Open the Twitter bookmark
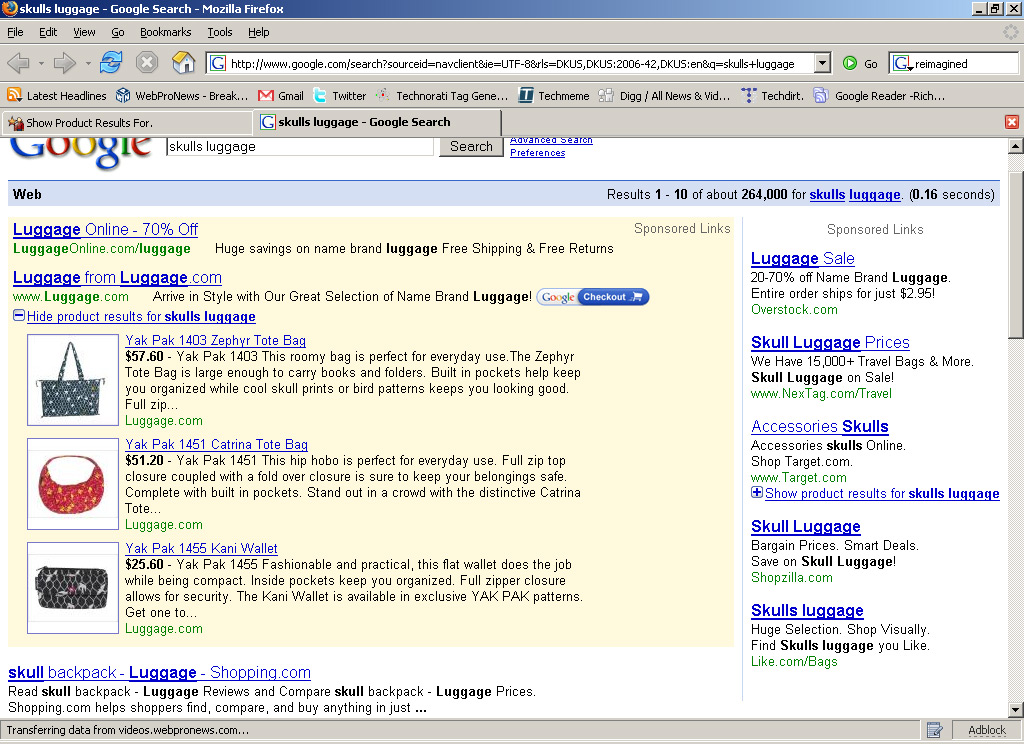Viewport: 1024px width, 744px height. point(339,96)
